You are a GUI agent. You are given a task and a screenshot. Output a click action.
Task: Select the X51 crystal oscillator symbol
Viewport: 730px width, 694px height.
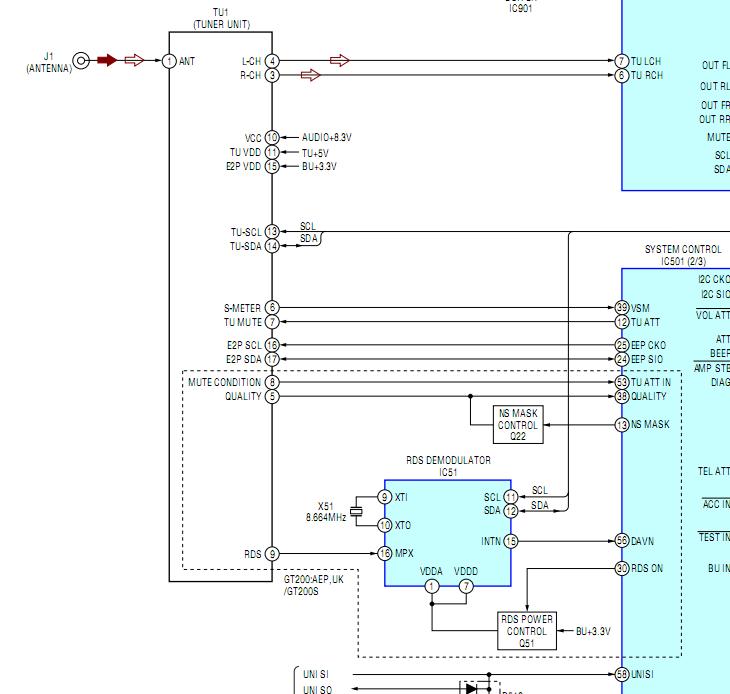point(356,511)
